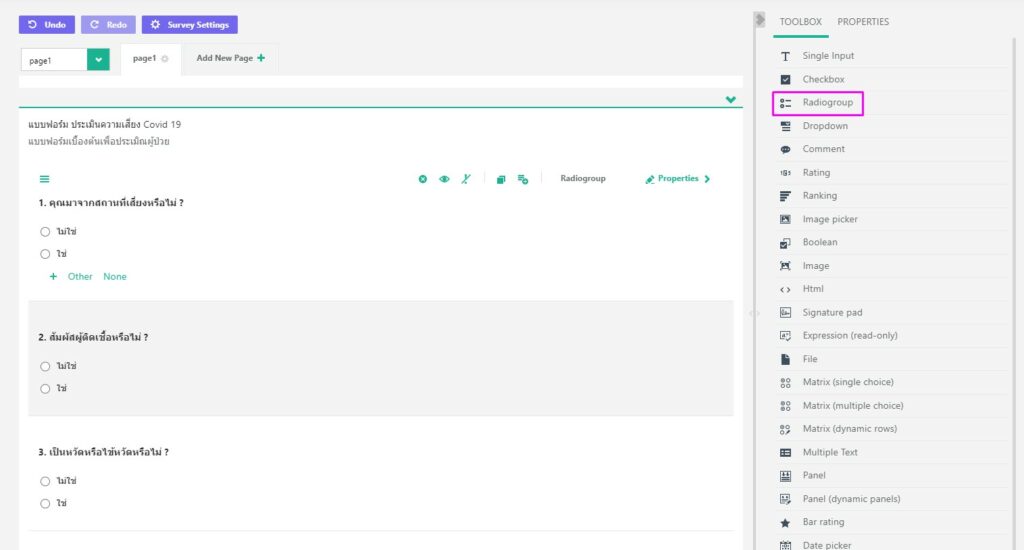Select 'ไม่ใช่' radio button in question 3
The image size is (1024, 550).
click(x=45, y=481)
